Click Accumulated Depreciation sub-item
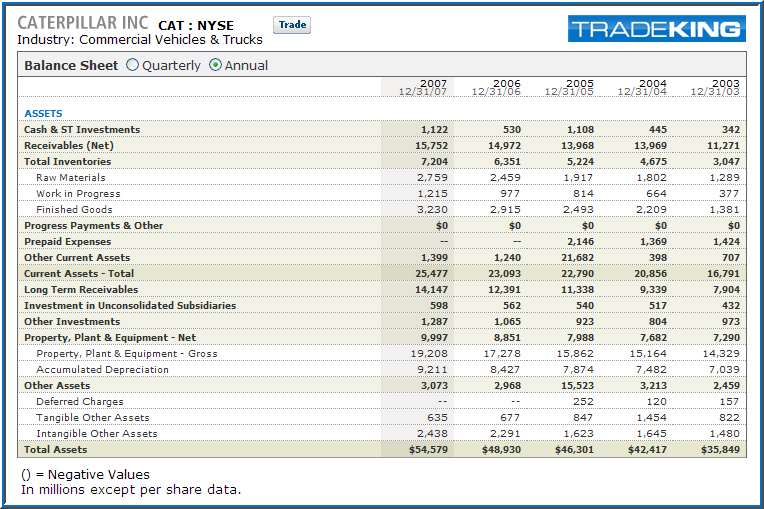 point(102,369)
